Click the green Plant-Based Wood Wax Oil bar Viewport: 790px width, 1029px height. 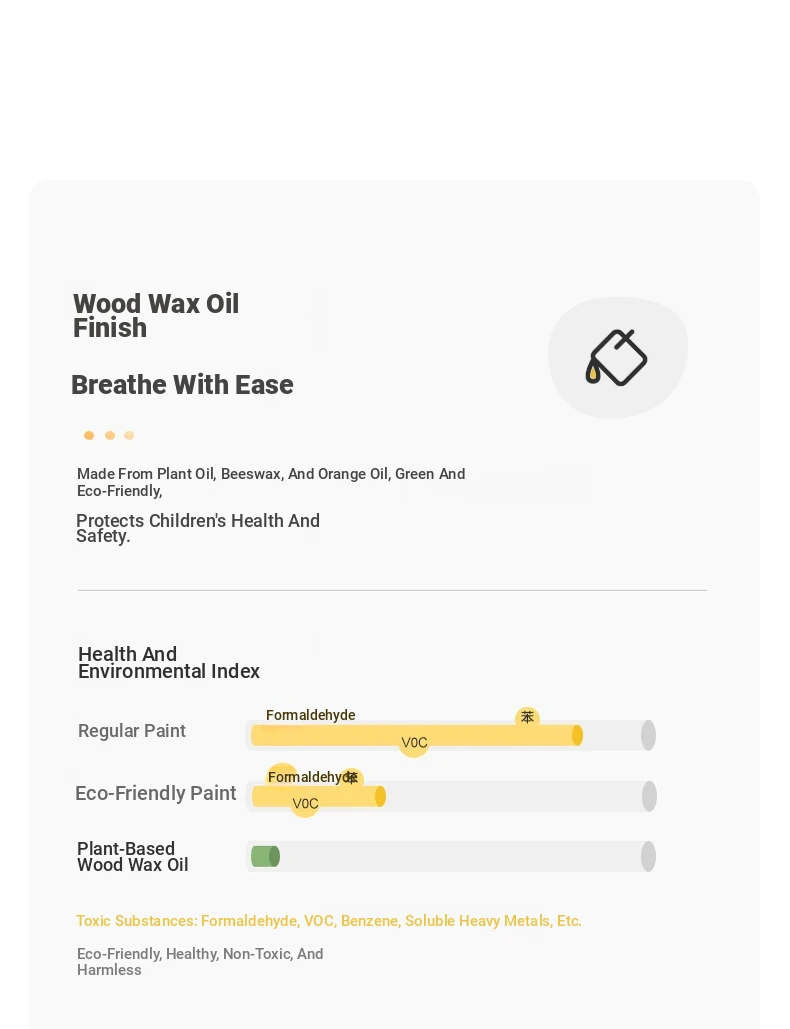pos(265,856)
